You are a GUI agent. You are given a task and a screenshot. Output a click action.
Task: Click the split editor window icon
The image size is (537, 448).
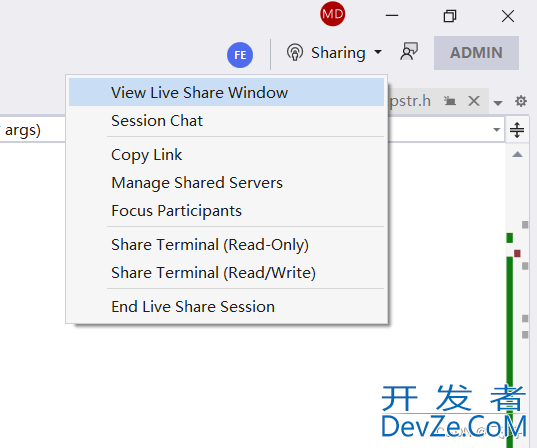pos(517,130)
